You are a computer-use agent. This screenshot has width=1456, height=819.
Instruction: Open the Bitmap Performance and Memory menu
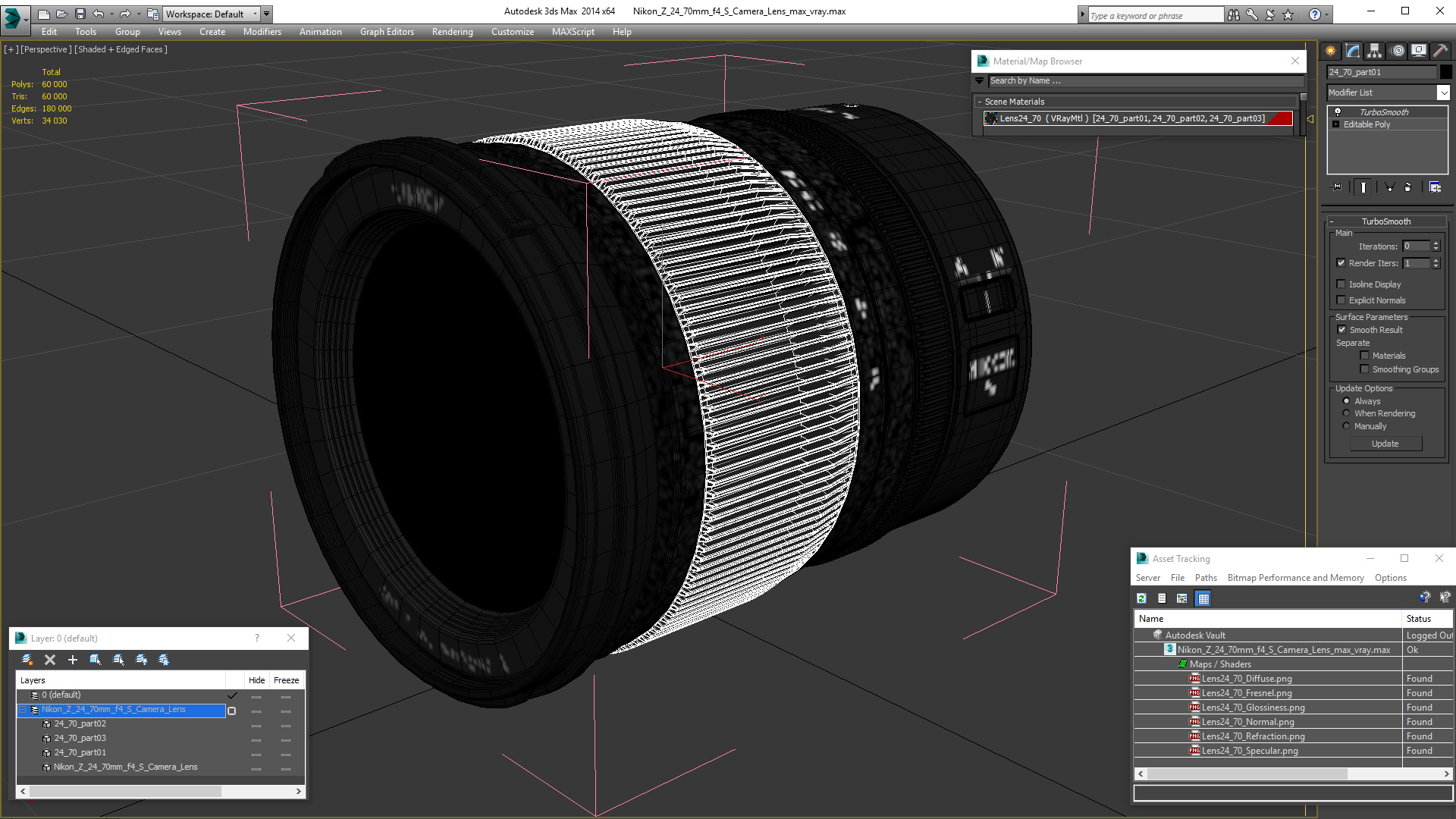pyautogui.click(x=1295, y=578)
